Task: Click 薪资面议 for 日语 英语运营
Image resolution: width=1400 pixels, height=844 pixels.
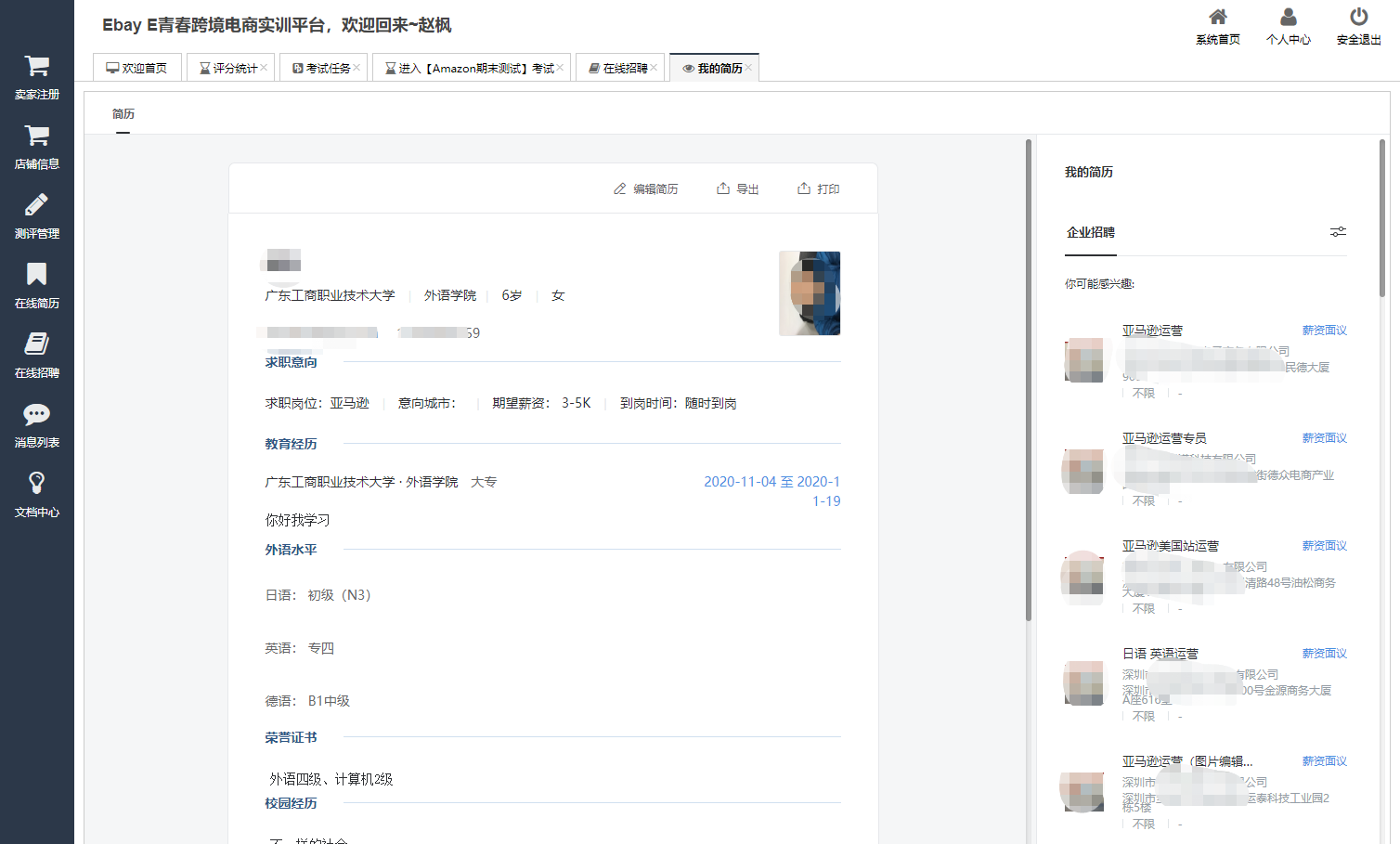Action: tap(1325, 654)
